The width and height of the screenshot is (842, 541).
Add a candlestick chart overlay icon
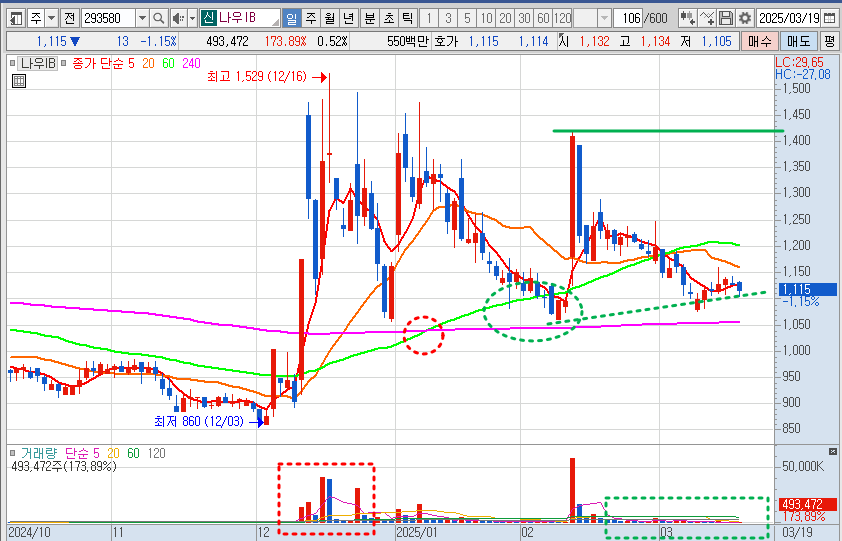(687, 18)
